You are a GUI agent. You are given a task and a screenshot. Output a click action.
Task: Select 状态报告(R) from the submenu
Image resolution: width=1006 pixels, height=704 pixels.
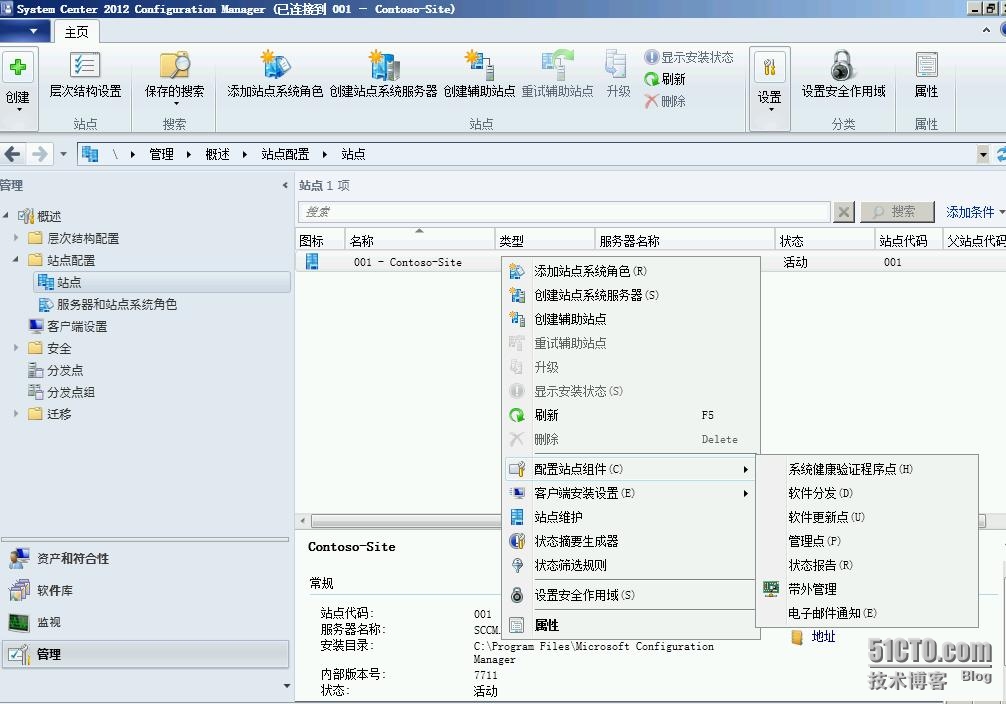point(867,565)
